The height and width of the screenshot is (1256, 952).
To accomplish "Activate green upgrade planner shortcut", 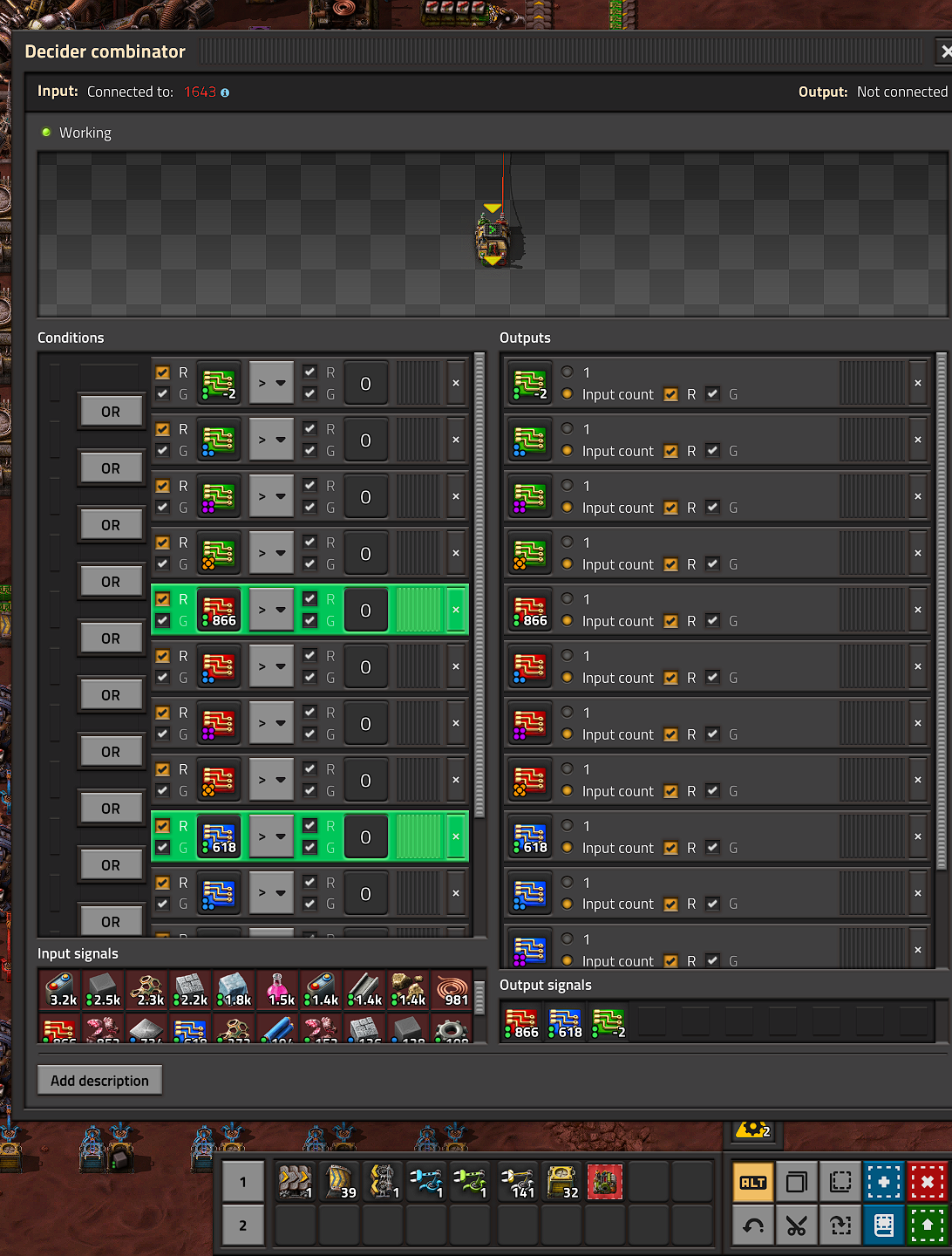I will click(928, 1226).
